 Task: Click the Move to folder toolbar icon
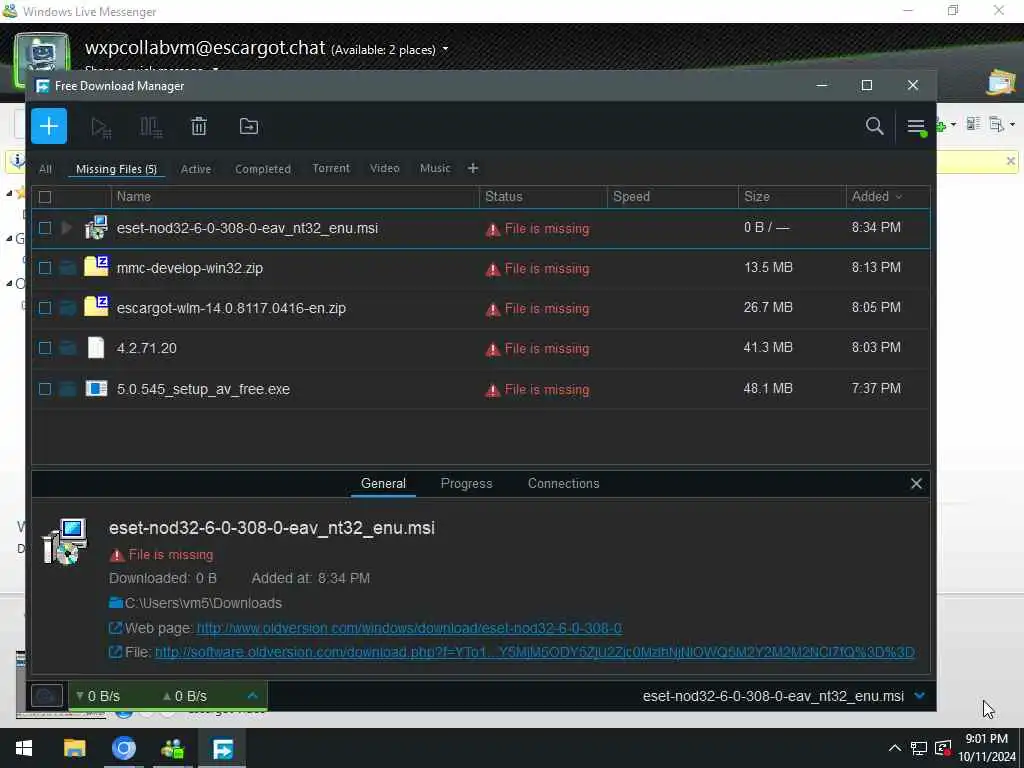tap(249, 126)
